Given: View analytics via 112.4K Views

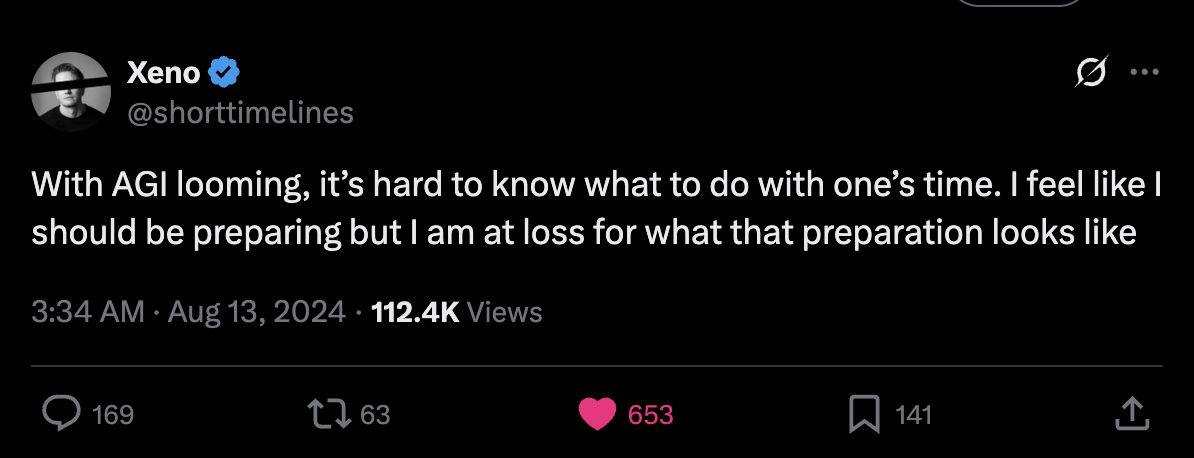Looking at the screenshot, I should click(456, 313).
